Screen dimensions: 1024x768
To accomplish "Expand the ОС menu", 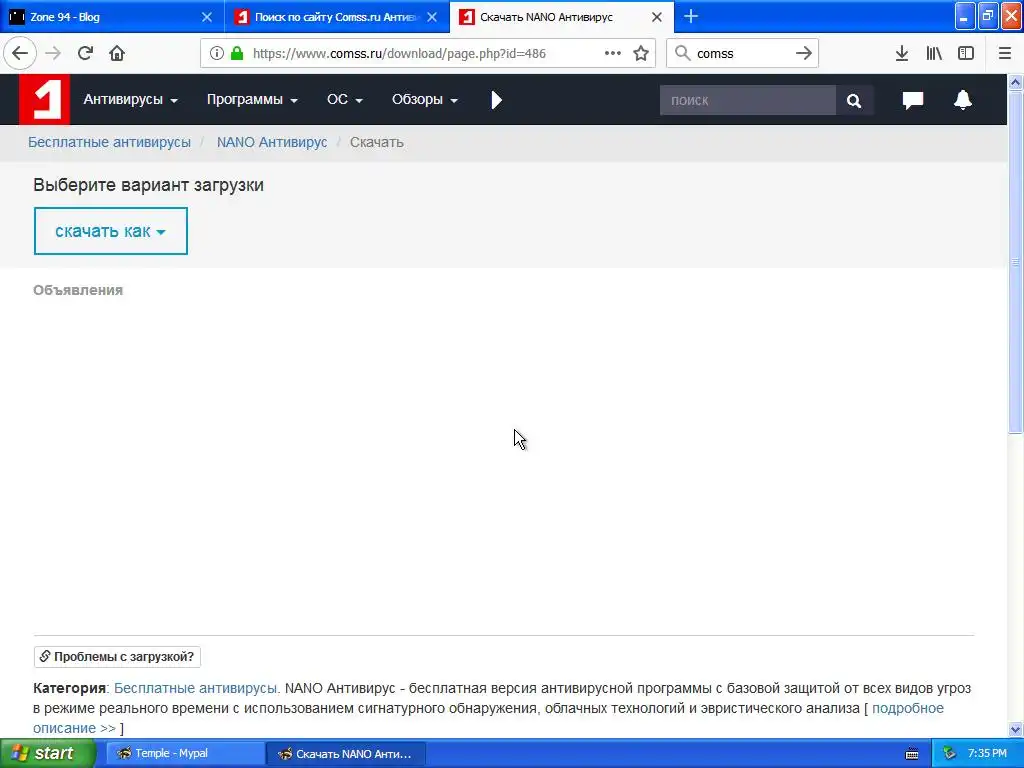I will tap(344, 99).
